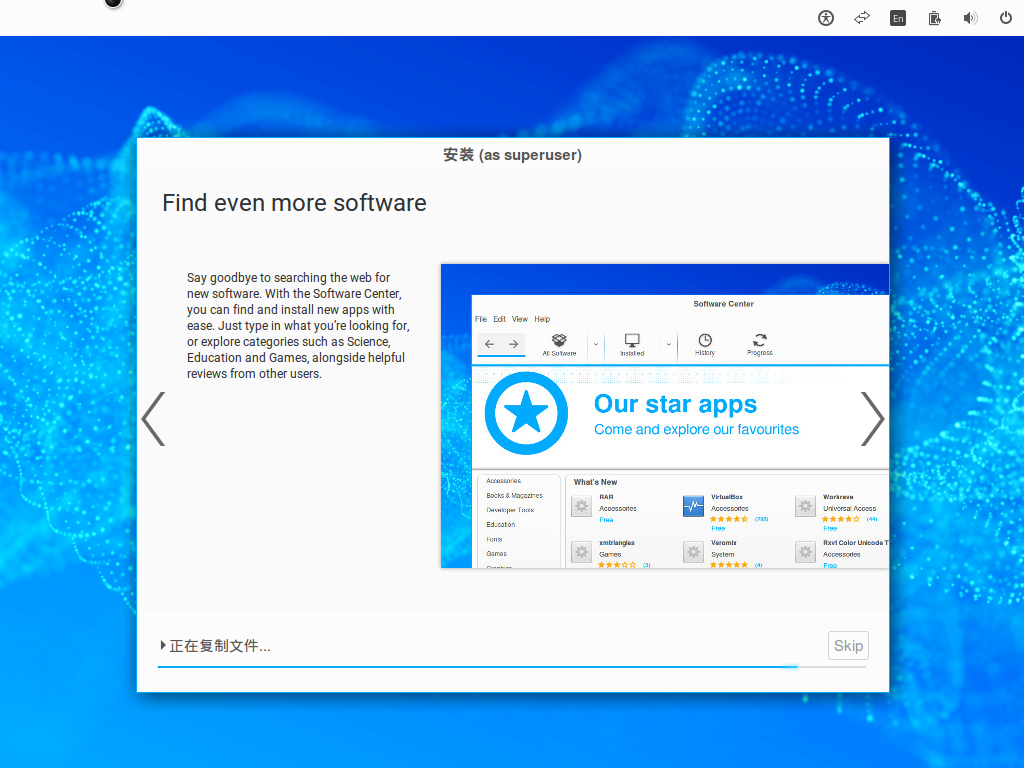The image size is (1024, 768).
Task: Open the accessibility menu in top panel
Action: [826, 18]
